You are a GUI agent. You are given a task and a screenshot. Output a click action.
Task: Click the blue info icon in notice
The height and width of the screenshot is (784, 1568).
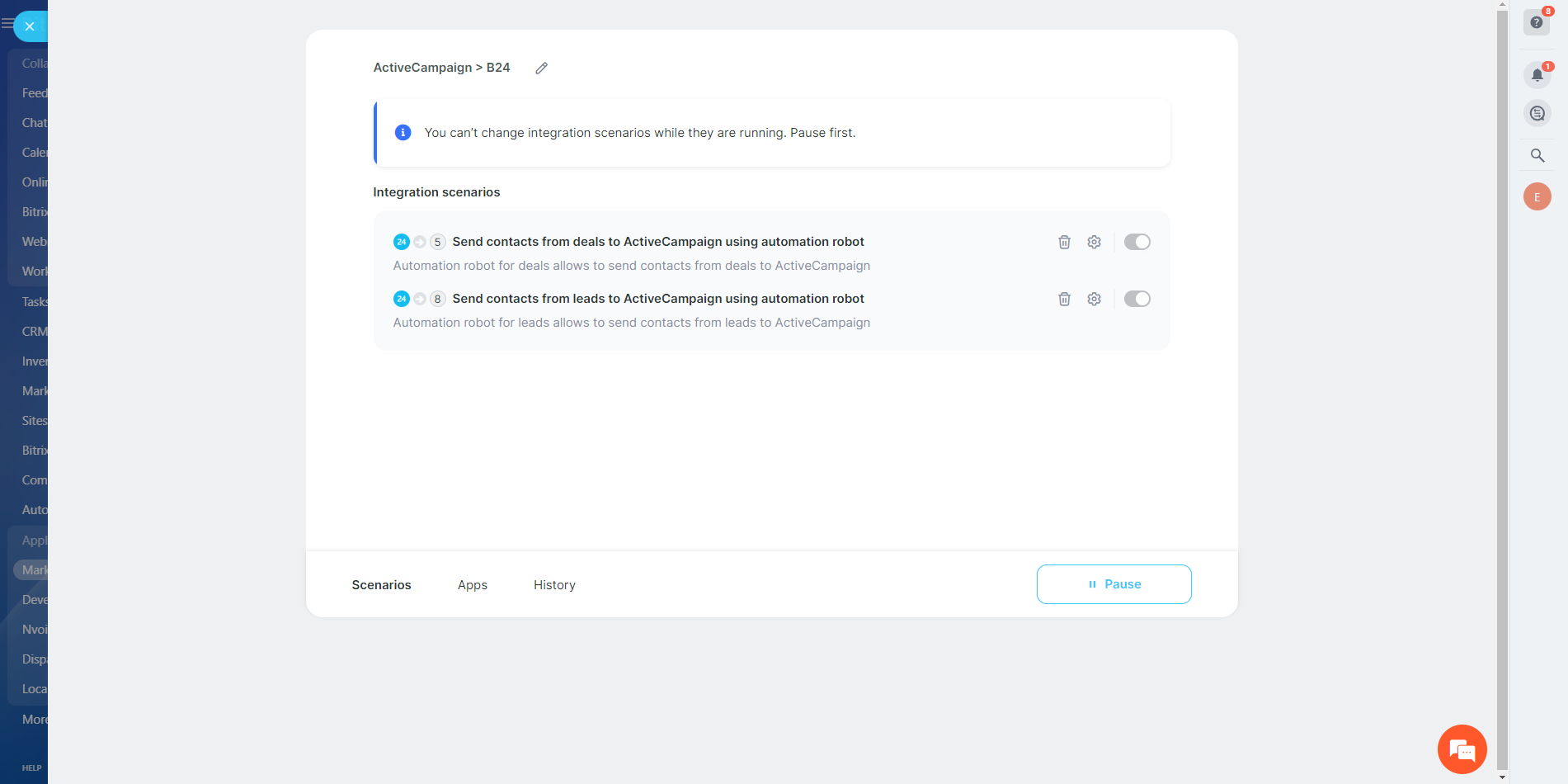tap(403, 133)
